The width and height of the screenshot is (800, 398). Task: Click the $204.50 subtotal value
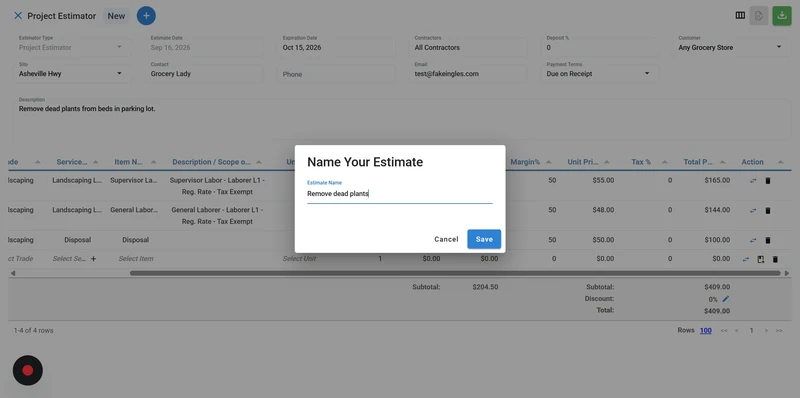485,287
